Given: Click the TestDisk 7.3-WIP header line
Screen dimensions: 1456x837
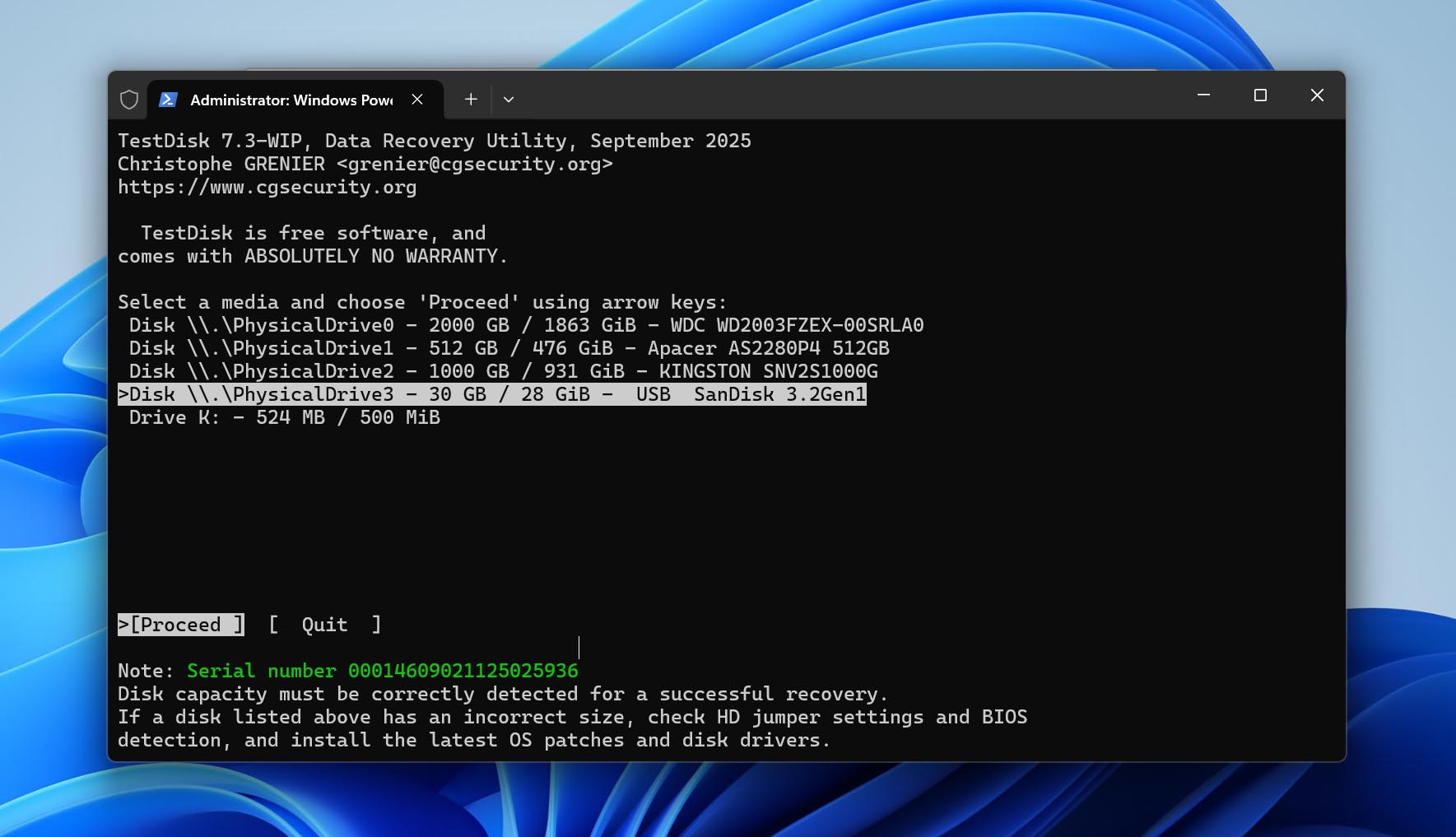Looking at the screenshot, I should coord(435,141).
